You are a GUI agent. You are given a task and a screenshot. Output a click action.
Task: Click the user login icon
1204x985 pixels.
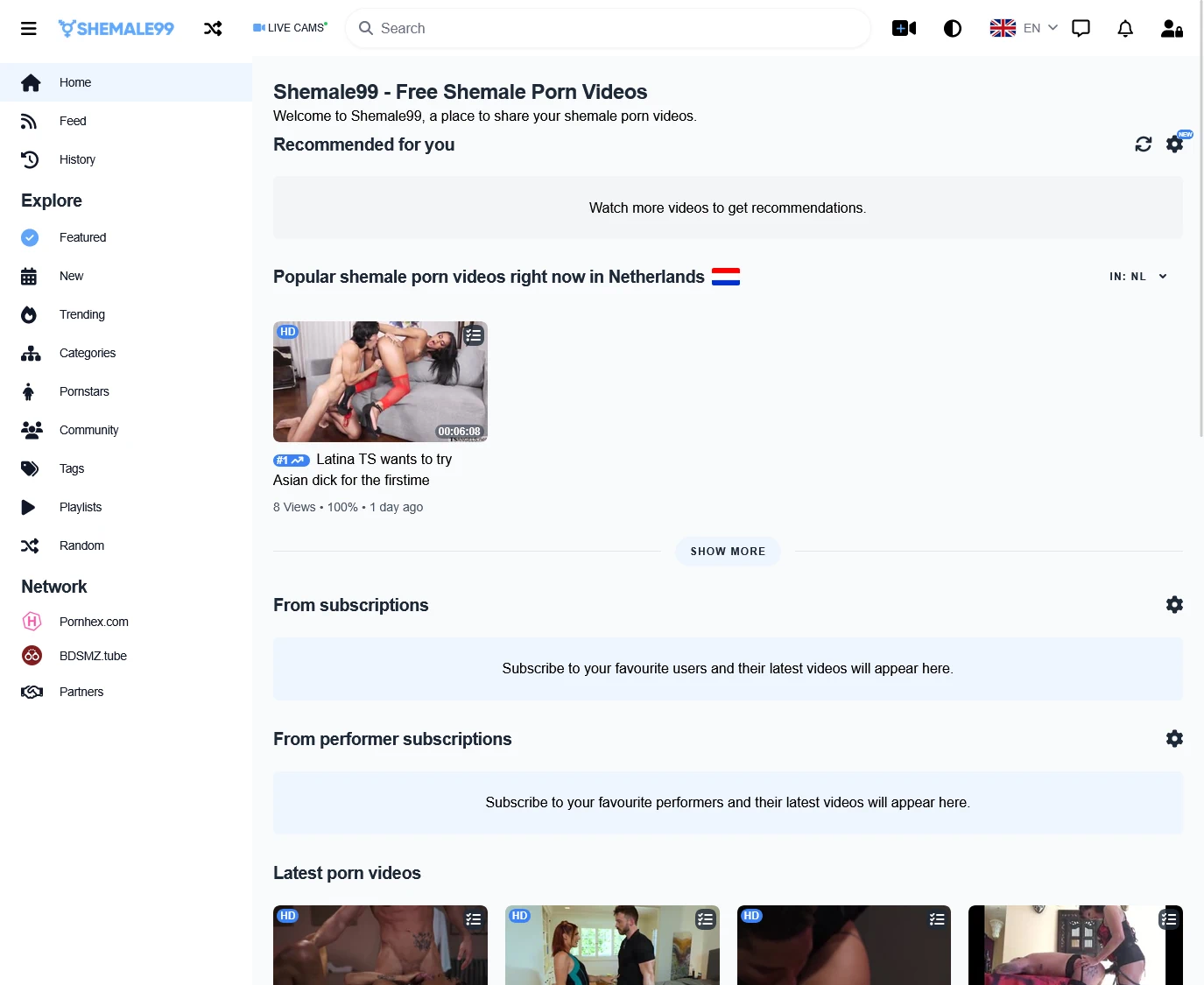(1172, 29)
